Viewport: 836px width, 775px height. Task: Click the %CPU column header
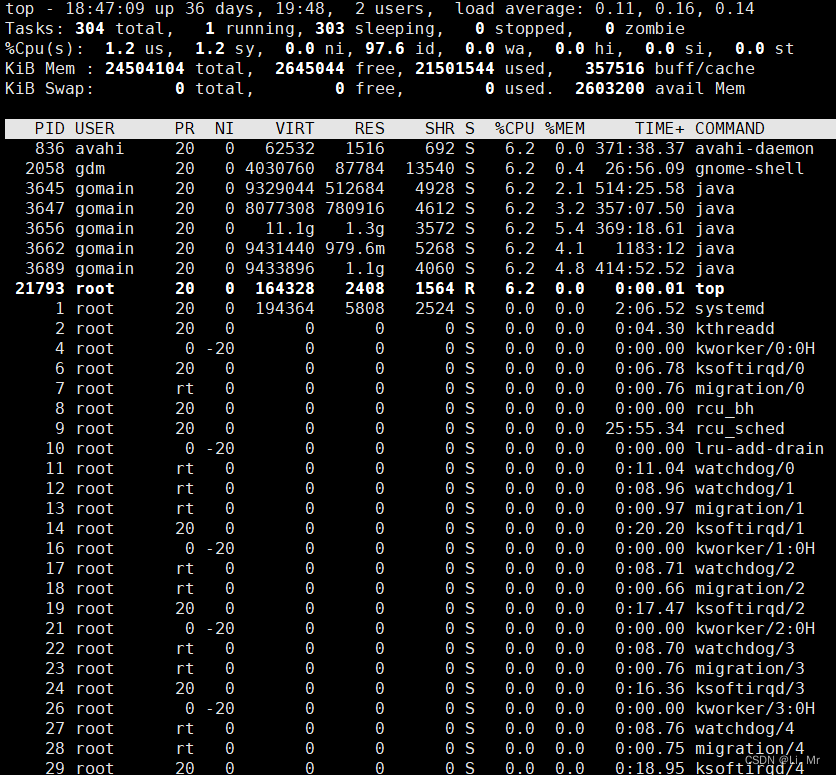[x=513, y=128]
